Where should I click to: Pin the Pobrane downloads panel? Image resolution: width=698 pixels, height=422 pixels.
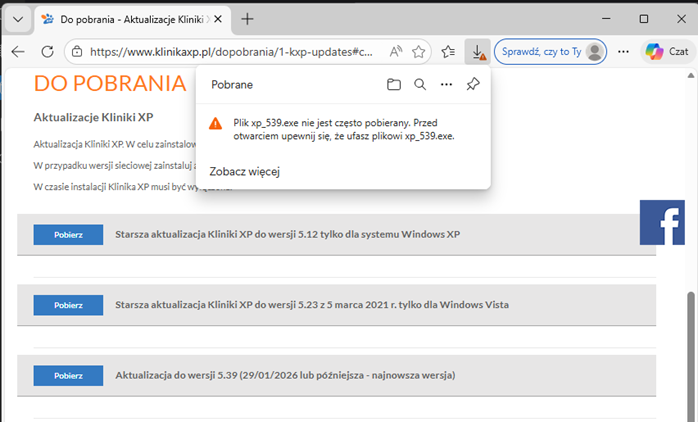click(473, 85)
